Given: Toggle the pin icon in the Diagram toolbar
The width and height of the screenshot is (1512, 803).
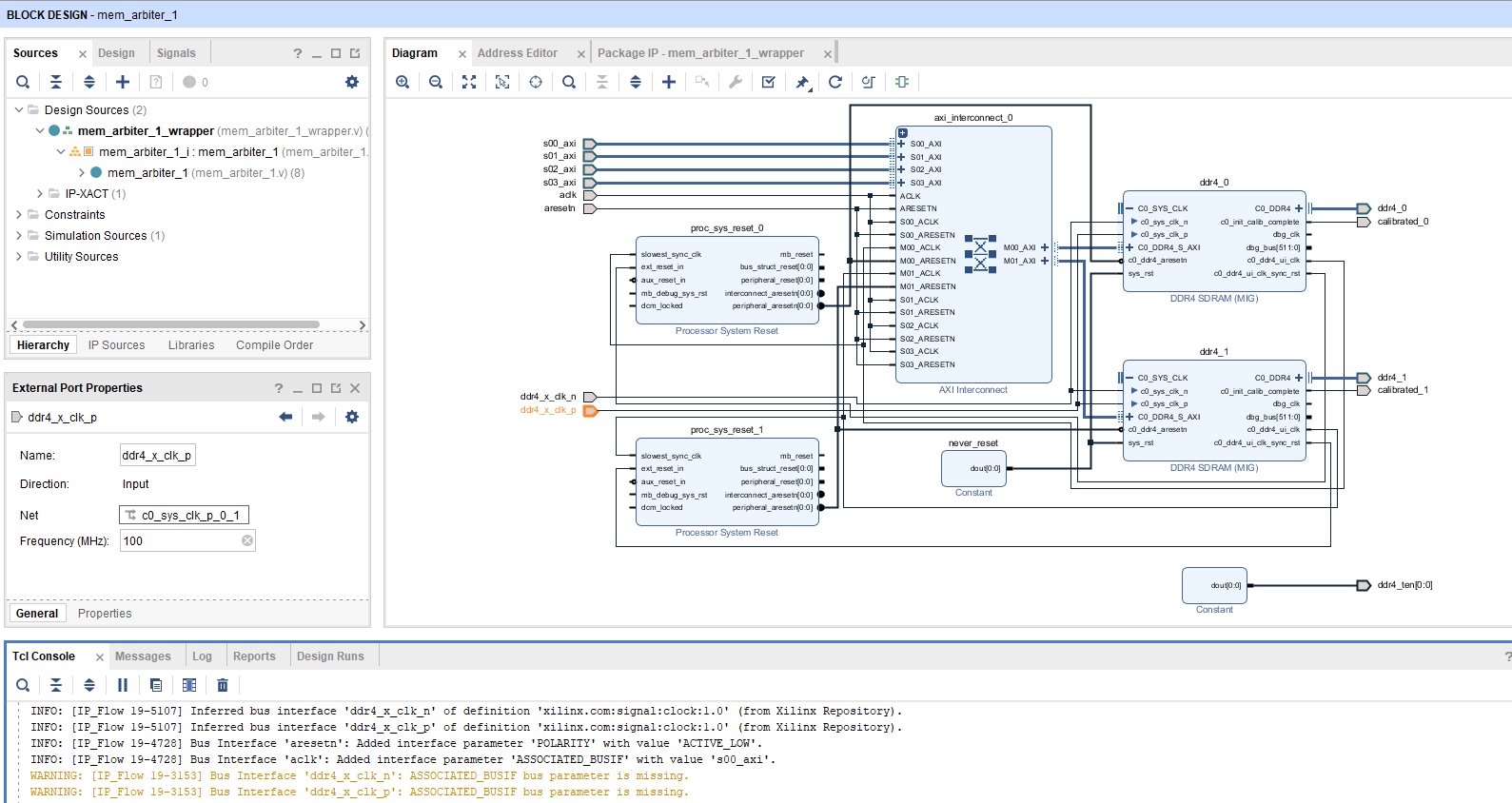Looking at the screenshot, I should (802, 82).
